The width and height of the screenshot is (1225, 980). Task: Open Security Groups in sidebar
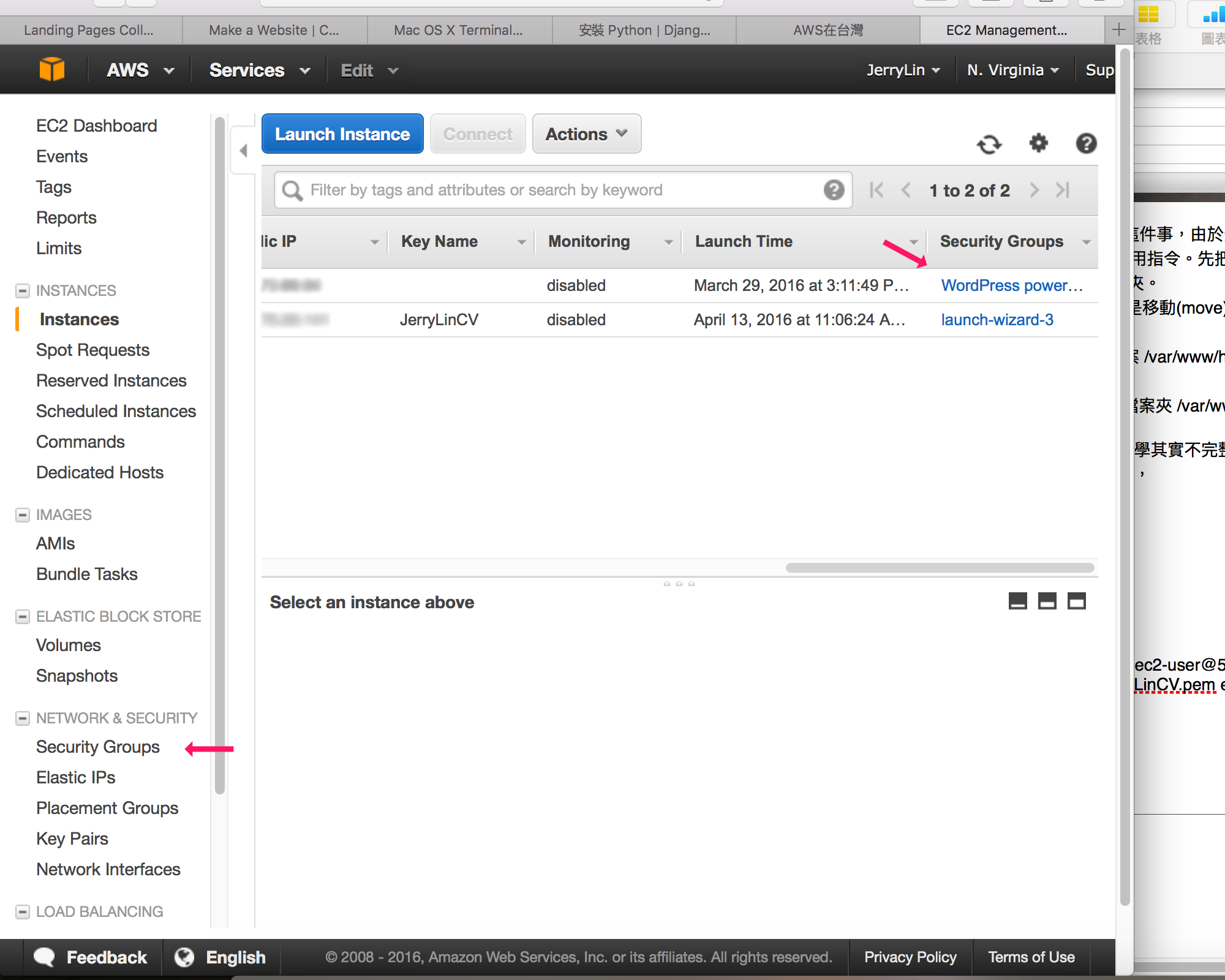point(98,747)
